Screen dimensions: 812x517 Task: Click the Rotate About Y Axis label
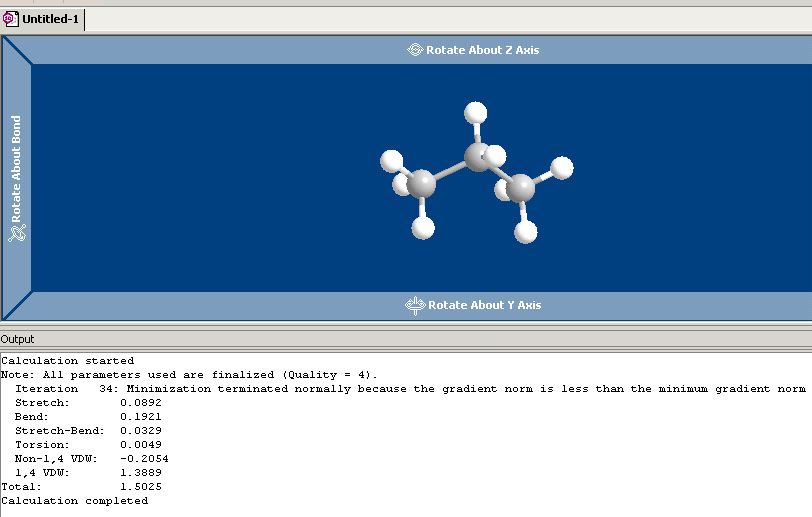pyautogui.click(x=484, y=305)
